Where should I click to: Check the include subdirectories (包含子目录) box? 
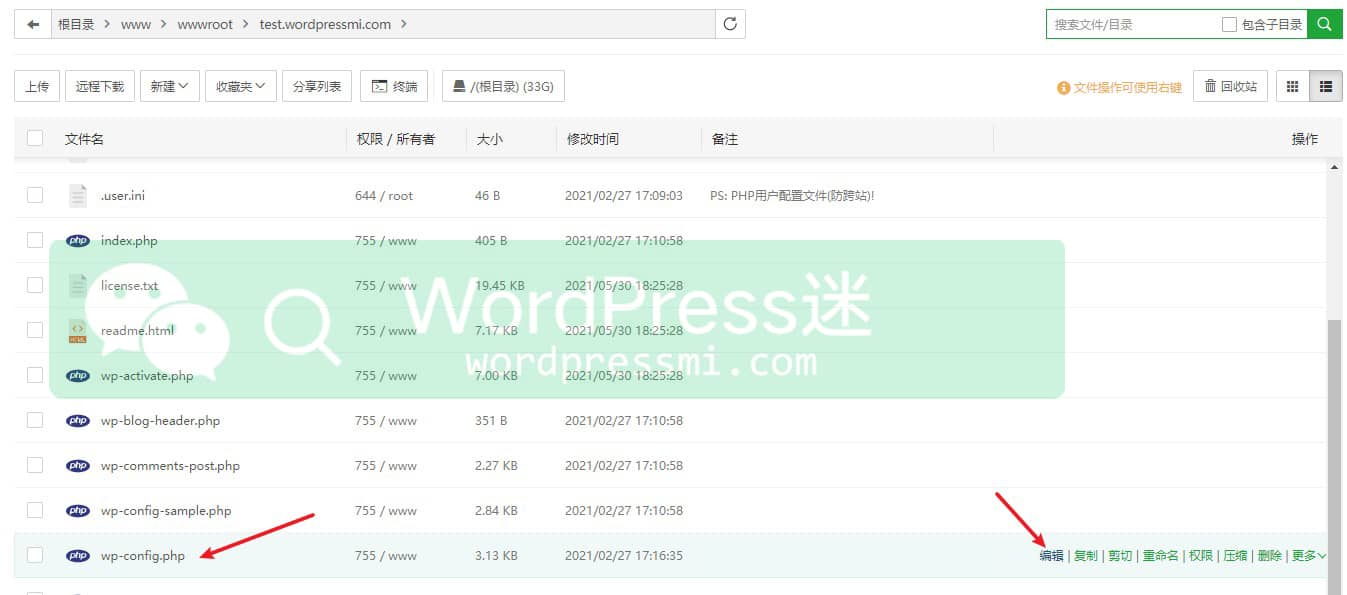click(1229, 25)
